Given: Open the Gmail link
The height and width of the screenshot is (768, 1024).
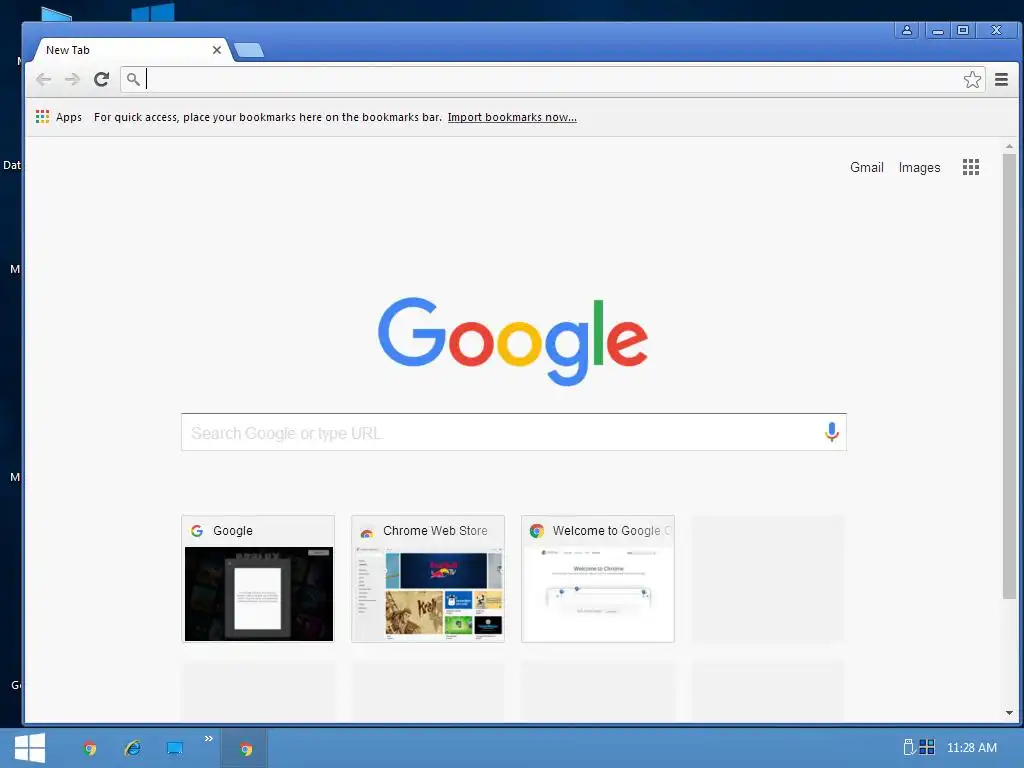Looking at the screenshot, I should pyautogui.click(x=867, y=167).
